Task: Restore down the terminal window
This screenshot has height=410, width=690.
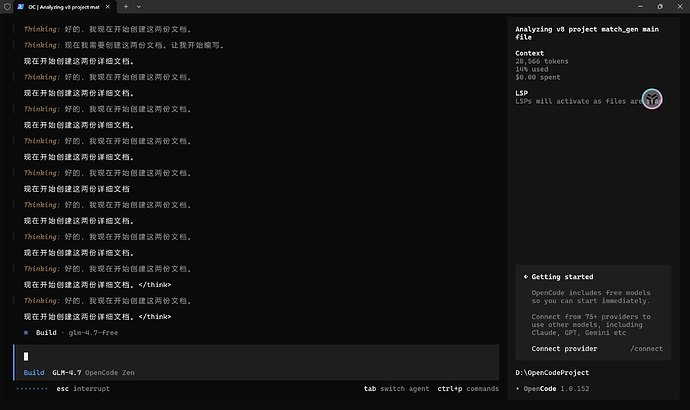Action: click(x=660, y=7)
